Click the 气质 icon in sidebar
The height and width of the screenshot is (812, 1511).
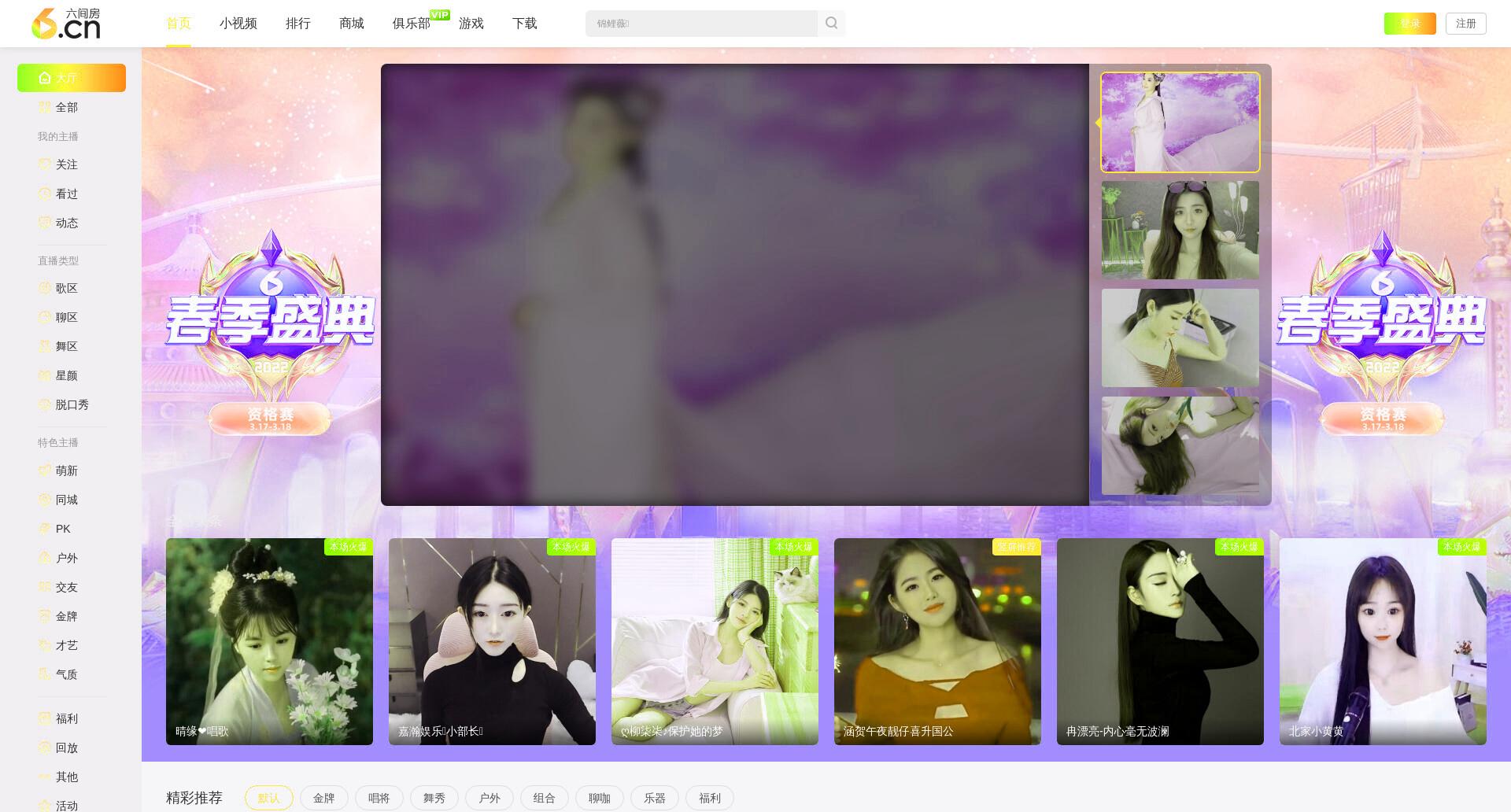coord(45,674)
